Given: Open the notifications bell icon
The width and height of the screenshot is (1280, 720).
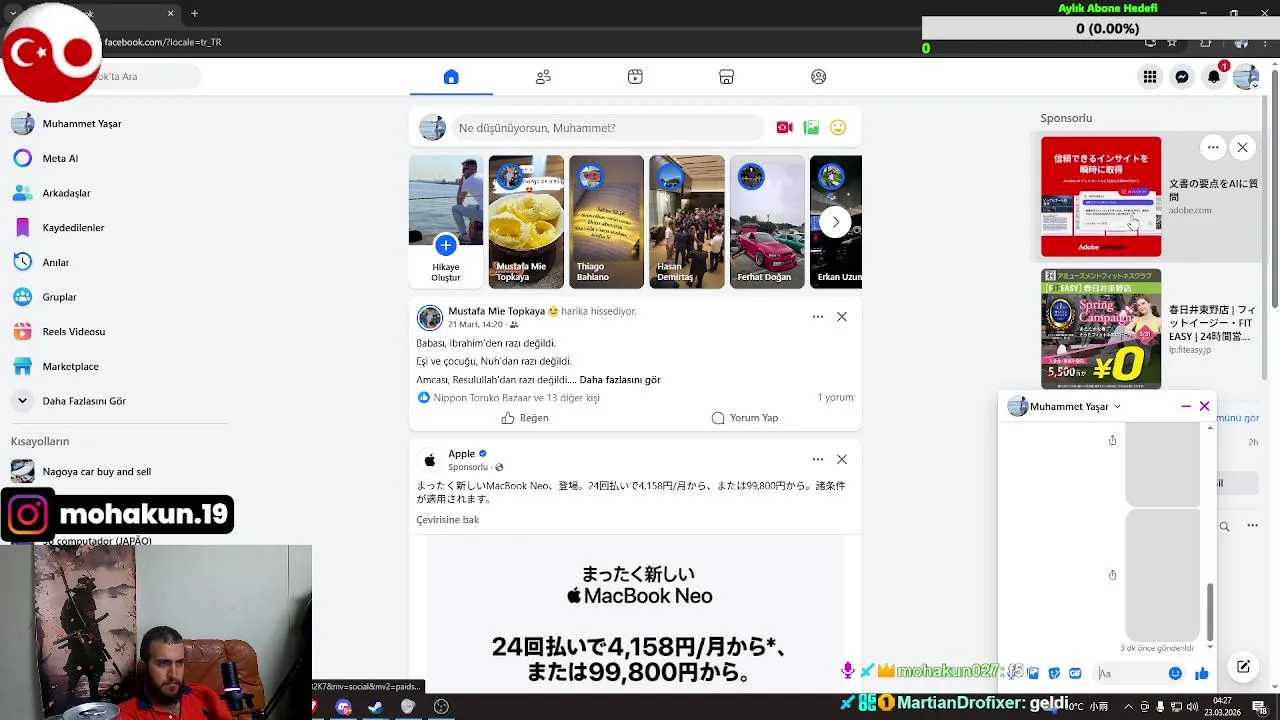Looking at the screenshot, I should [1214, 77].
